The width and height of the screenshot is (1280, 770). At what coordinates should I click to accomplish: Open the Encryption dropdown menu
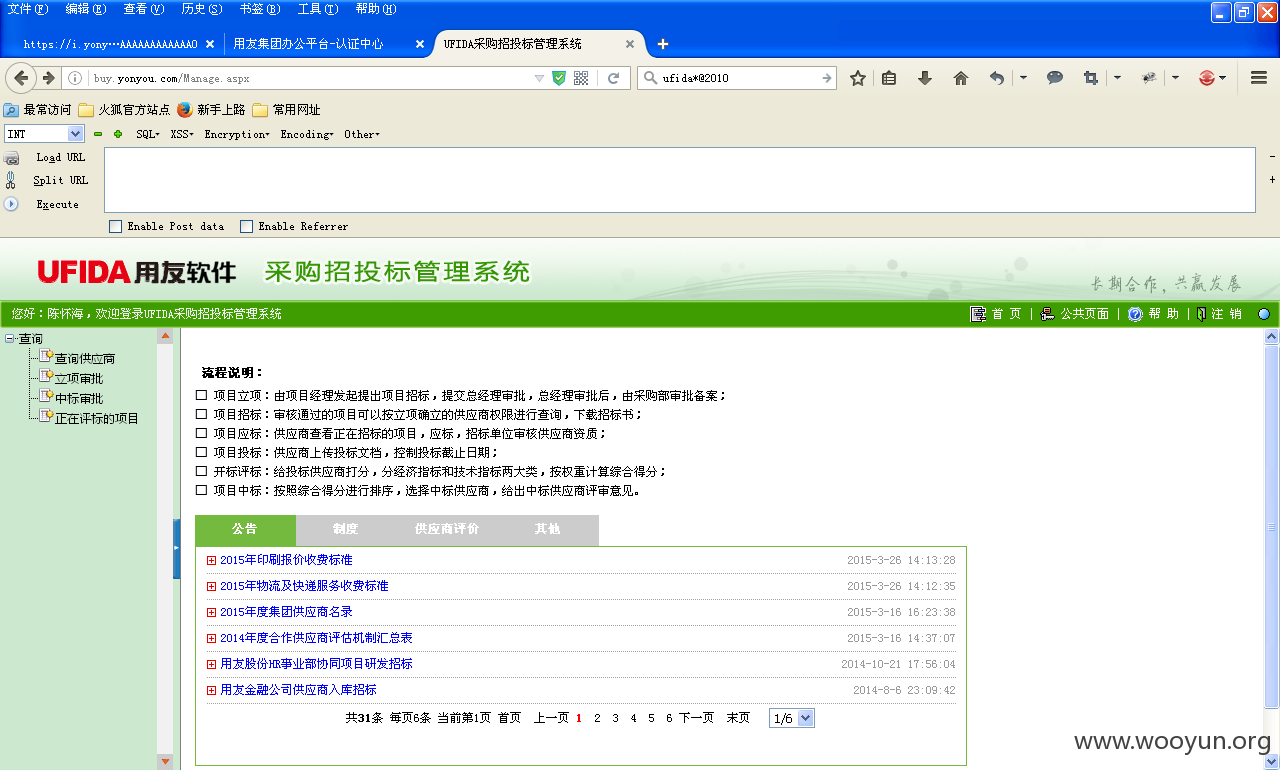237,134
